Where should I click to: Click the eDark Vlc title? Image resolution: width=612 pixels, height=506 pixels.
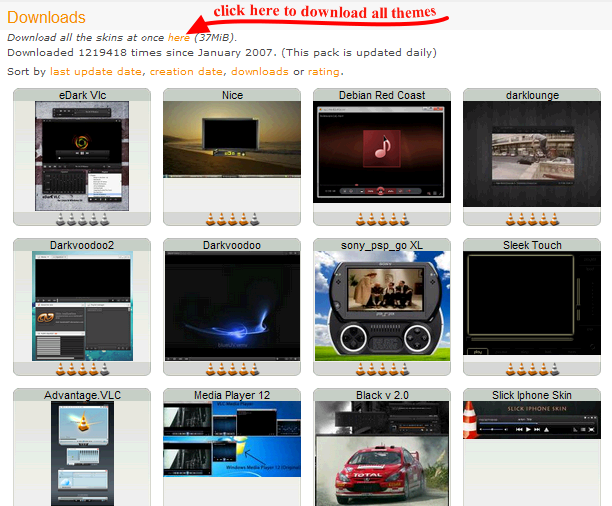pos(82,95)
